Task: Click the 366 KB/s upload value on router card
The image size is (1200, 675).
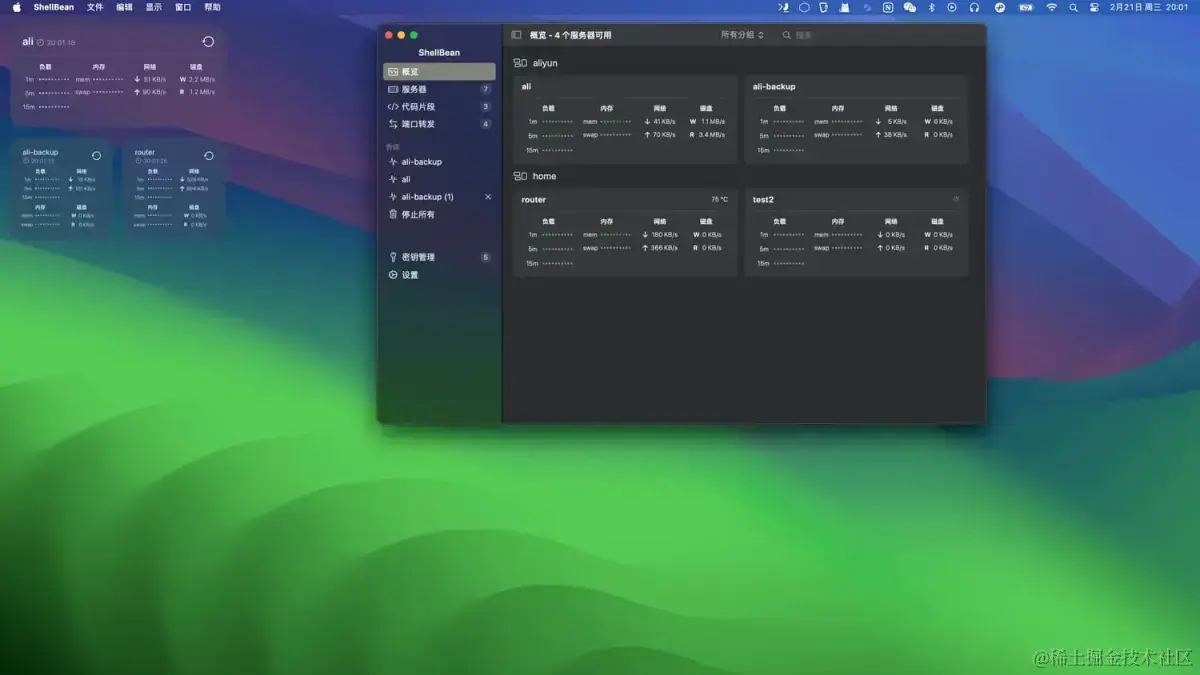Action: click(663, 248)
